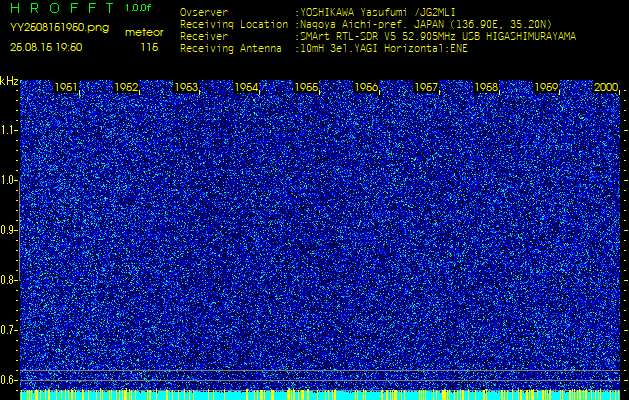Click the 'Ovserver' field label
The height and width of the screenshot is (400, 629).
(x=204, y=12)
